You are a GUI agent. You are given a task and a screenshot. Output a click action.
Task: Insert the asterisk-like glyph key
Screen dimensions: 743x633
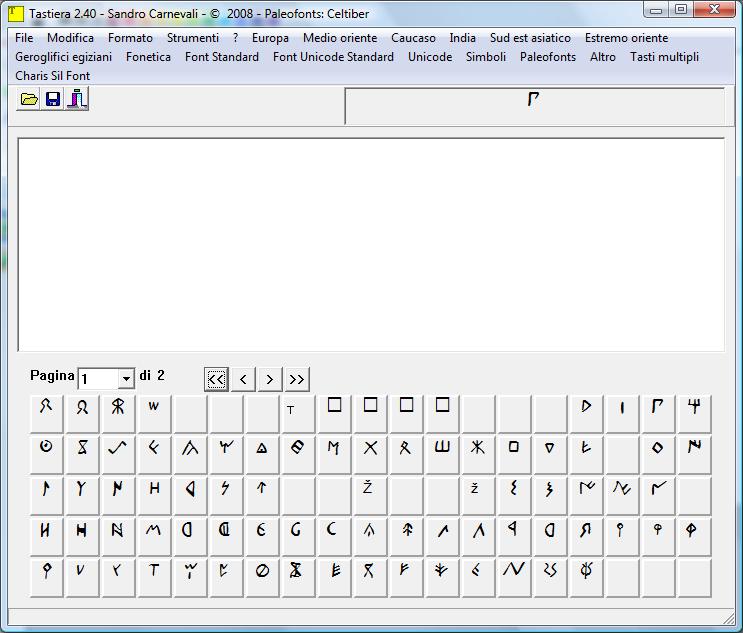click(x=478, y=455)
